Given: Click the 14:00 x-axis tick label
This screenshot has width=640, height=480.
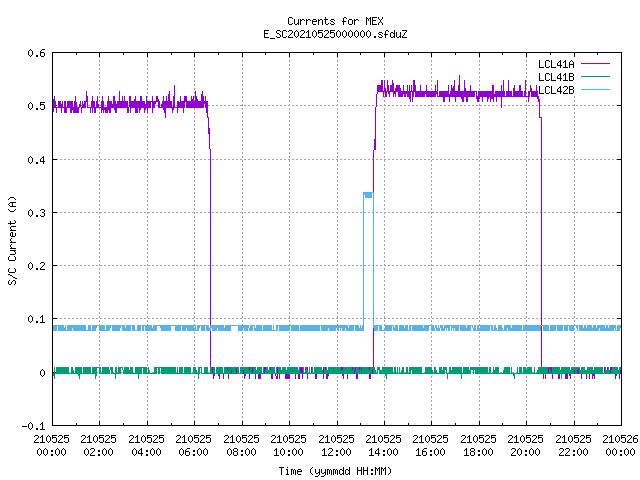Looking at the screenshot, I should pyautogui.click(x=383, y=452).
